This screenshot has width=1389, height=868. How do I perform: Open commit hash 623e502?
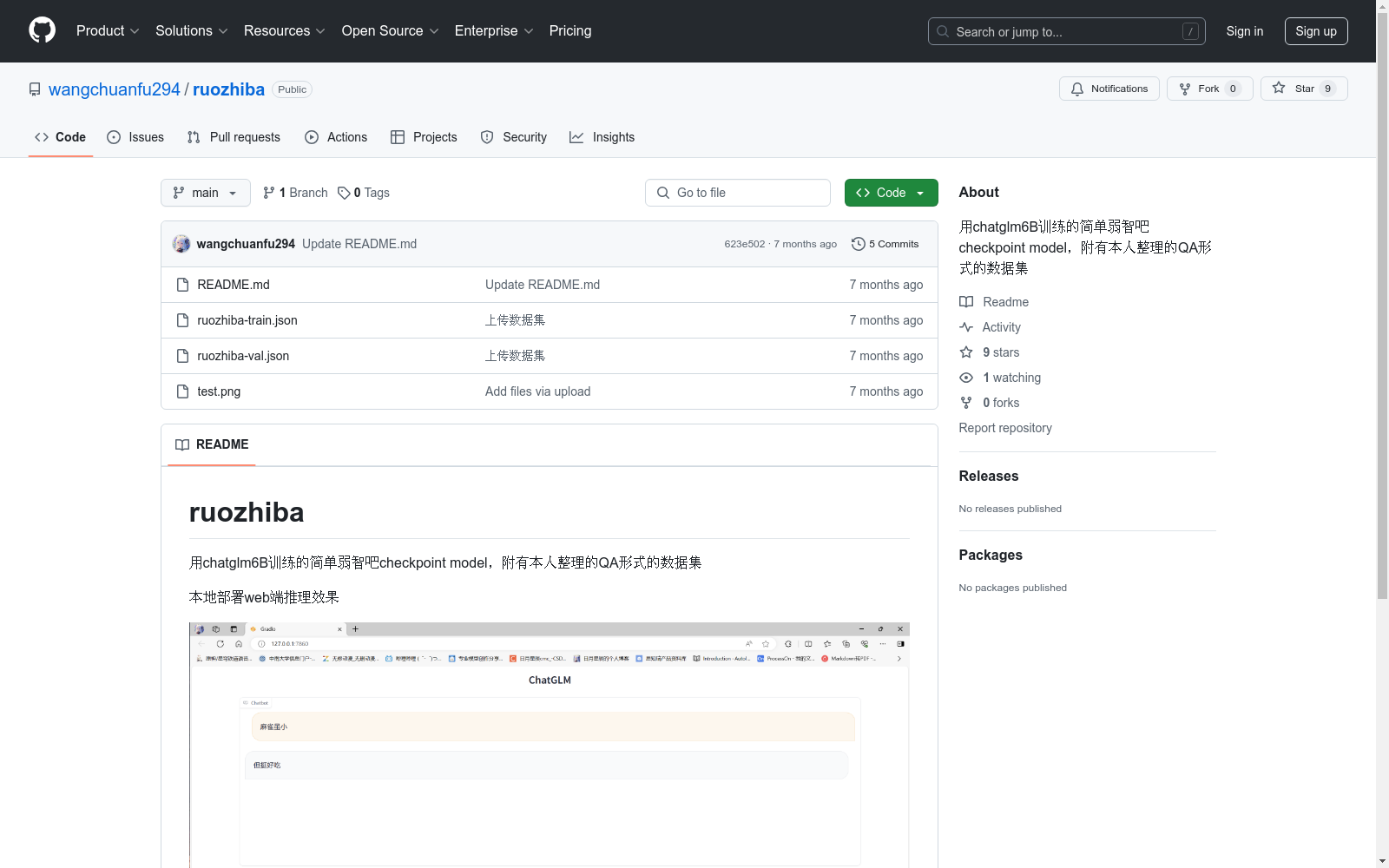745,244
